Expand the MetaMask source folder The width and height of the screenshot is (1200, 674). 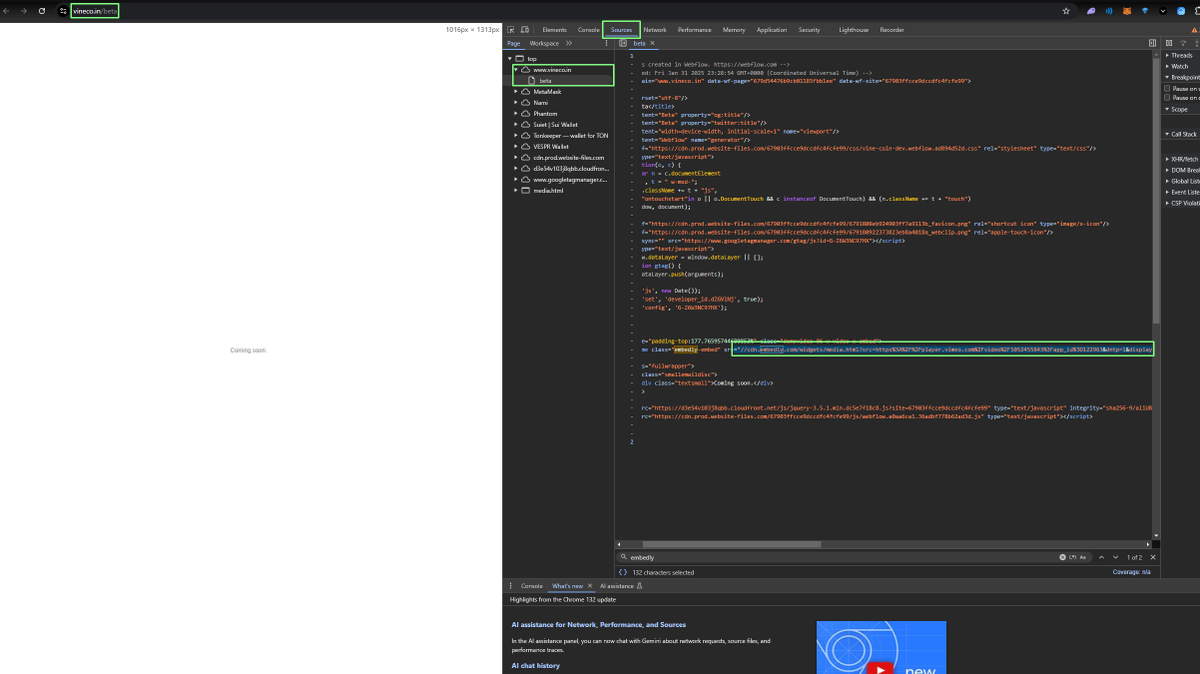517,92
